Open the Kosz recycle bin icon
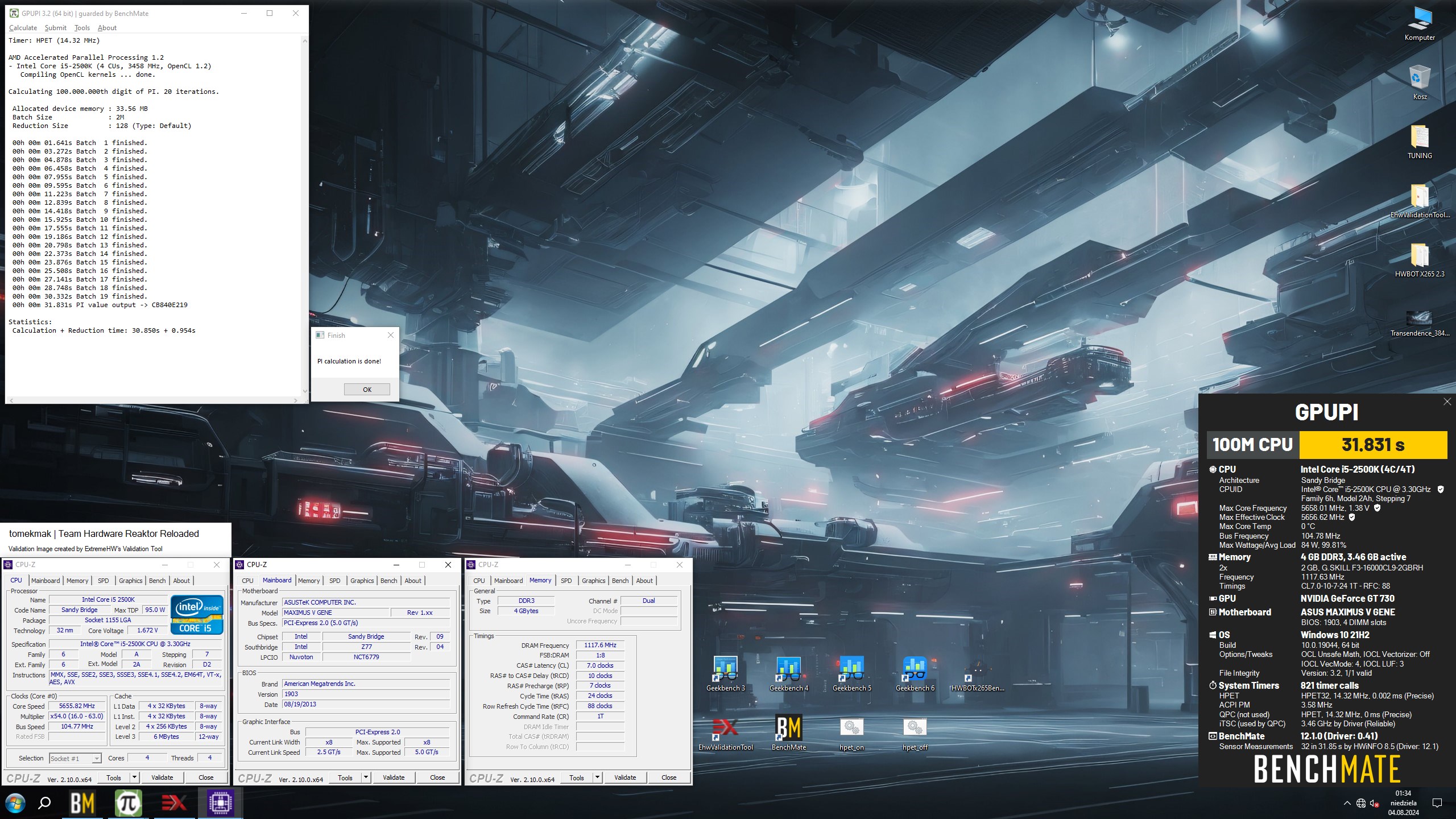Image resolution: width=1456 pixels, height=819 pixels. pyautogui.click(x=1420, y=82)
